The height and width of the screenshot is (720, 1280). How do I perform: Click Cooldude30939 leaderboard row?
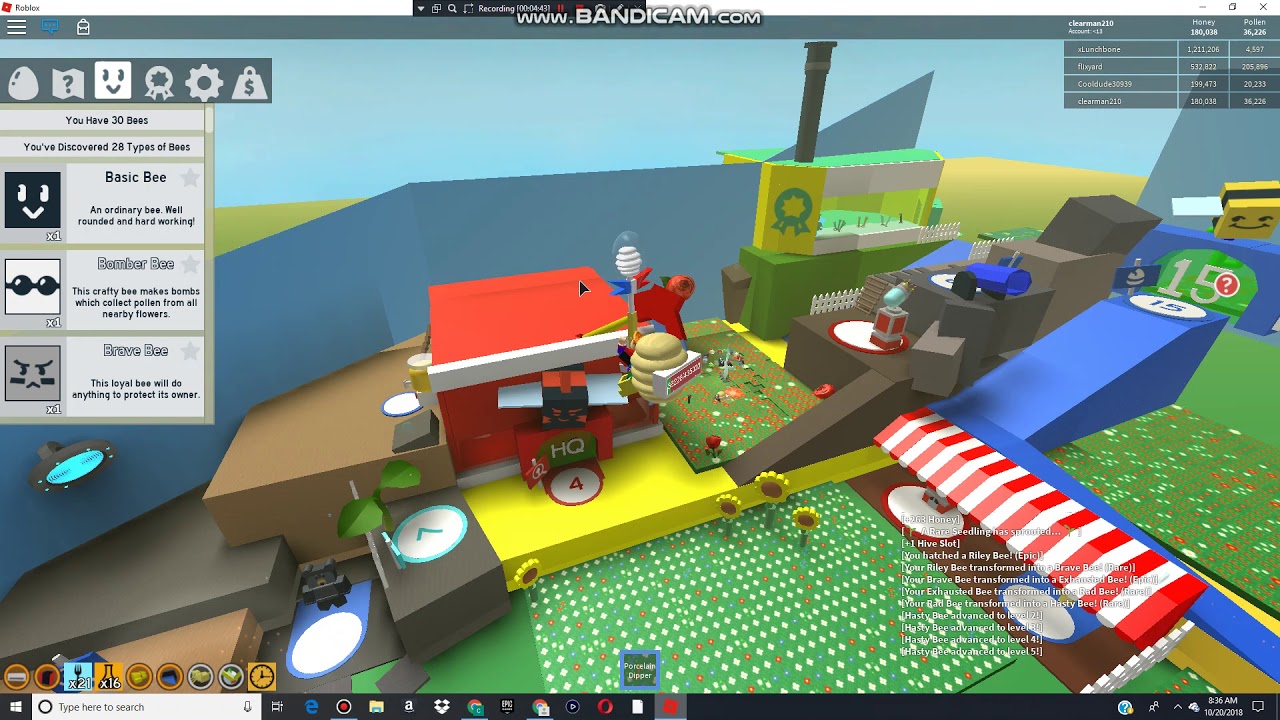[x=1171, y=84]
